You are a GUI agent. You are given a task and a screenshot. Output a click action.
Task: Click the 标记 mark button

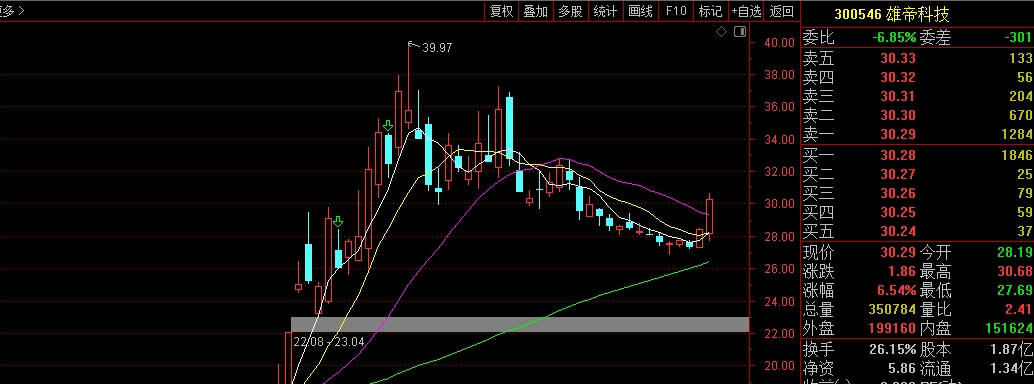click(x=710, y=11)
